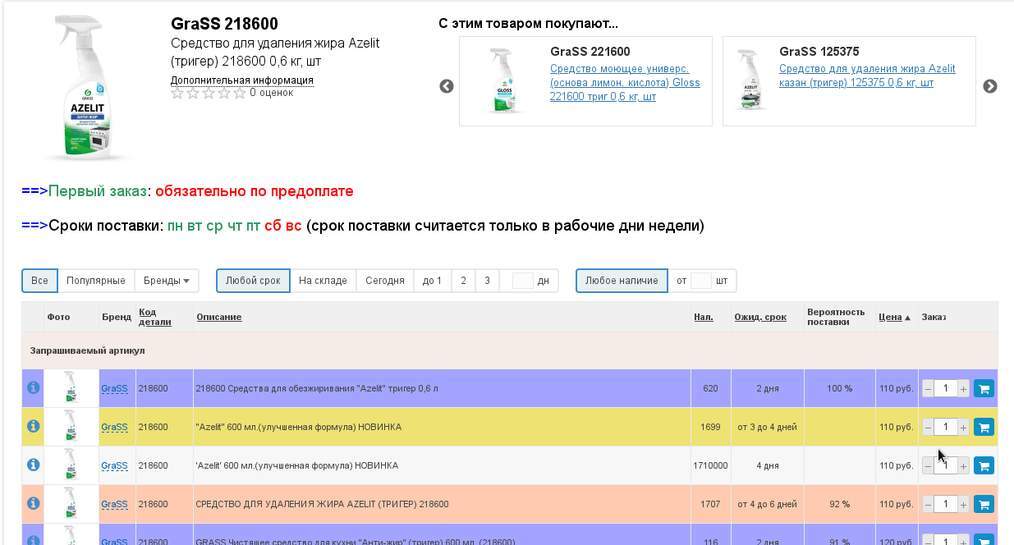Decrease quantity in the 620-stock row

[928, 389]
